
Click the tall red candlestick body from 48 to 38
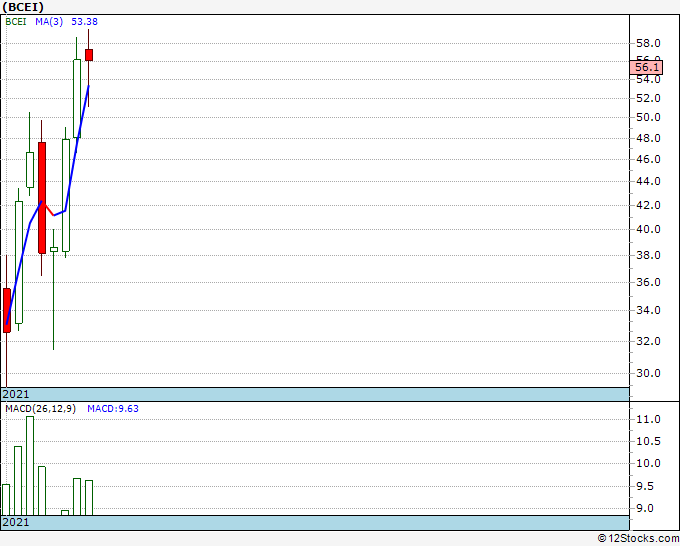click(x=42, y=198)
